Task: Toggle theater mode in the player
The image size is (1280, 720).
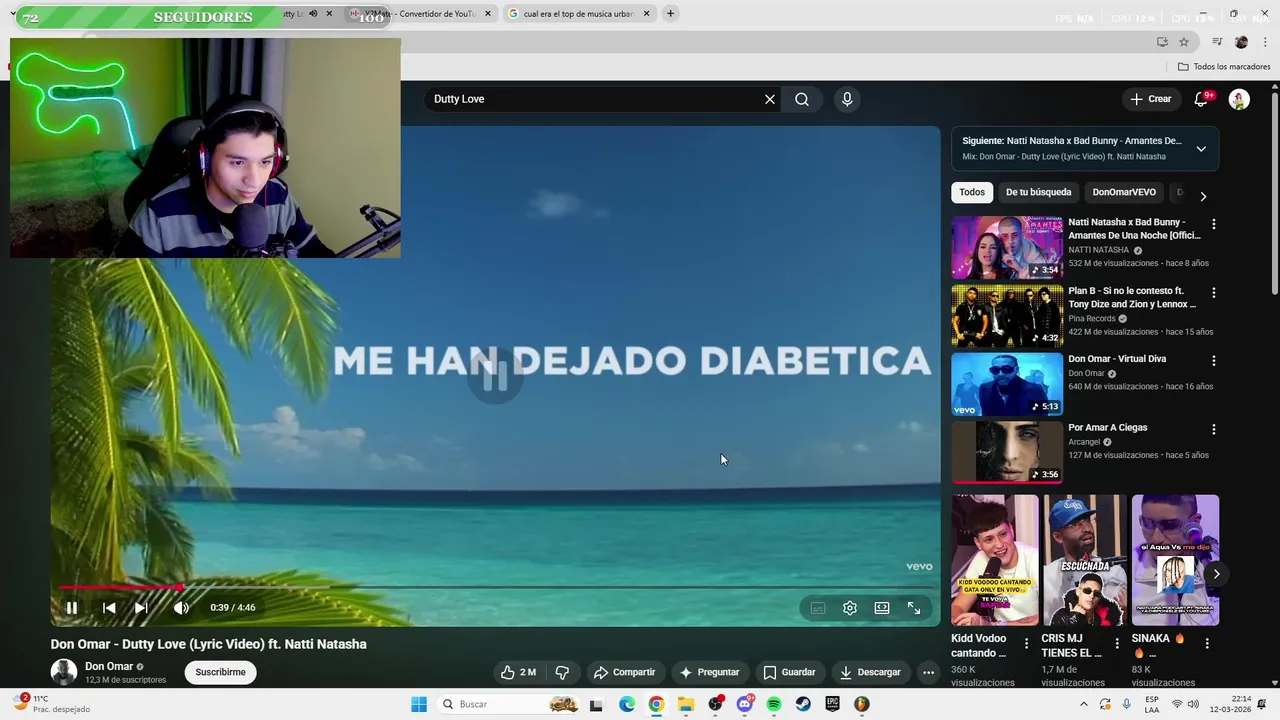Action: pyautogui.click(x=882, y=608)
